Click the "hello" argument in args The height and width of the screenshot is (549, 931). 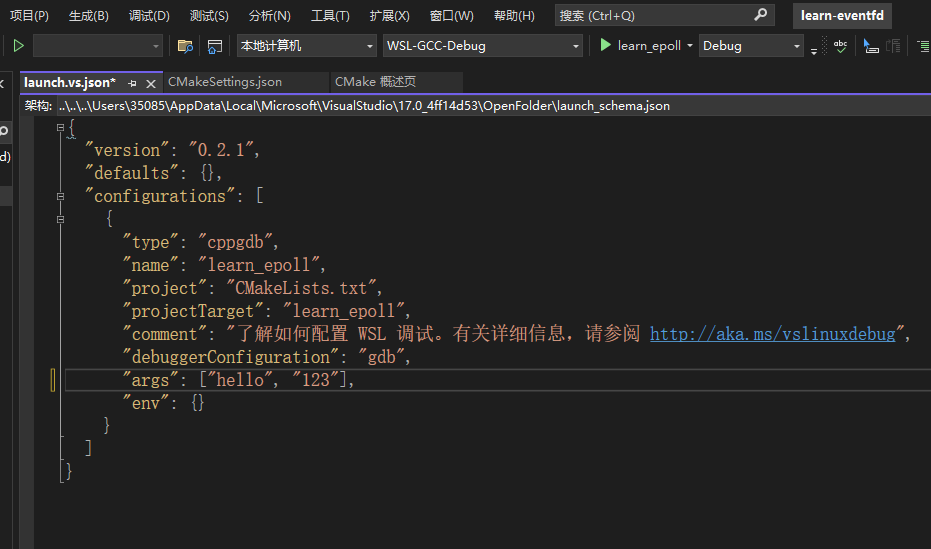(240, 380)
